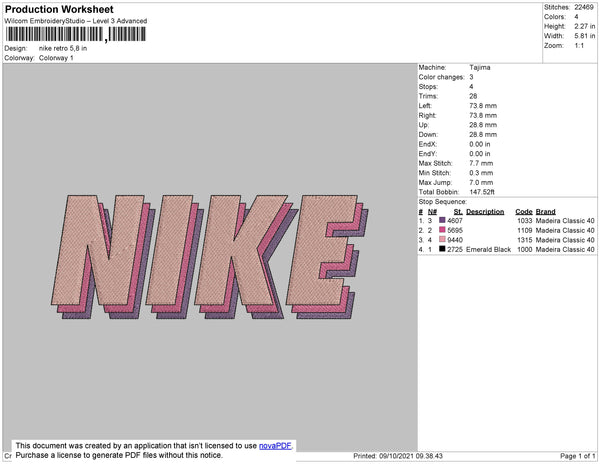Screen dimensions: 600x464
Task: Click the trims value '28'
Action: tap(473, 96)
